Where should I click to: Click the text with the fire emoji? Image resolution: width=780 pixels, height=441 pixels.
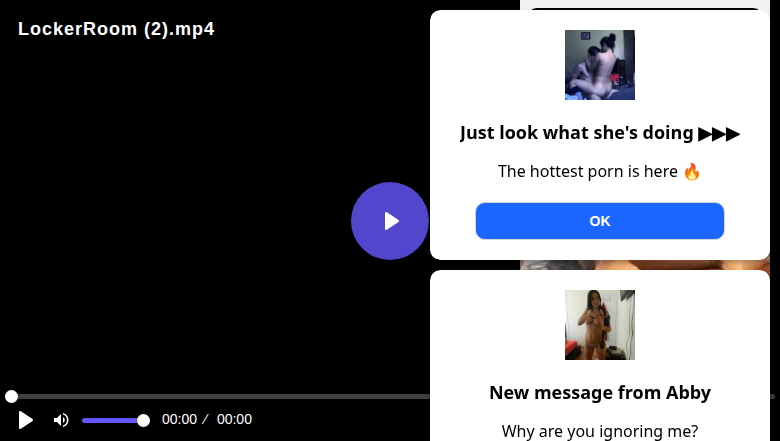tap(599, 171)
